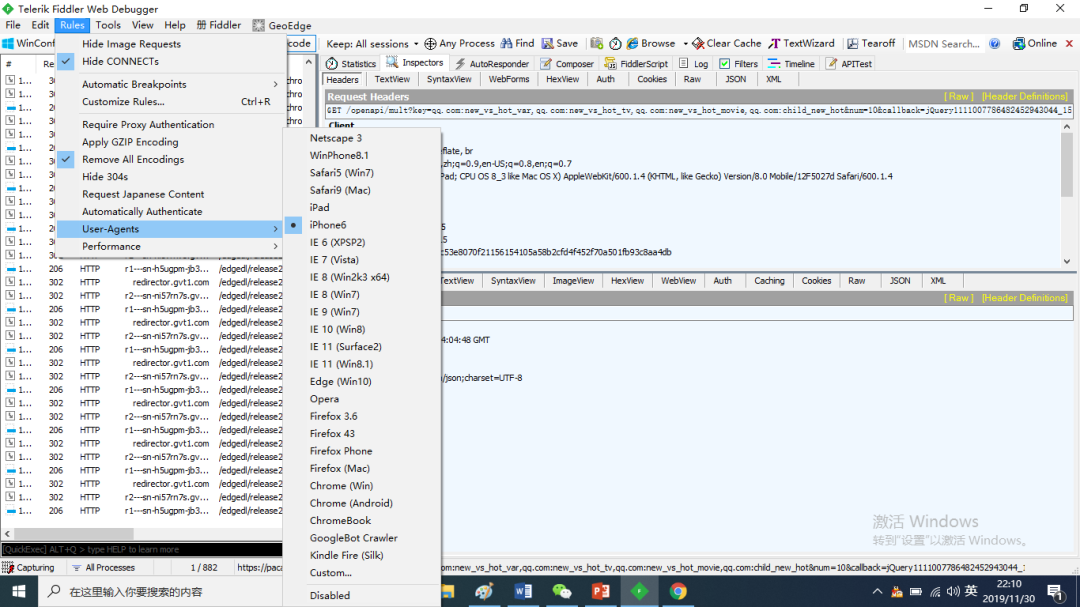Click request headers Raw link

point(959,96)
